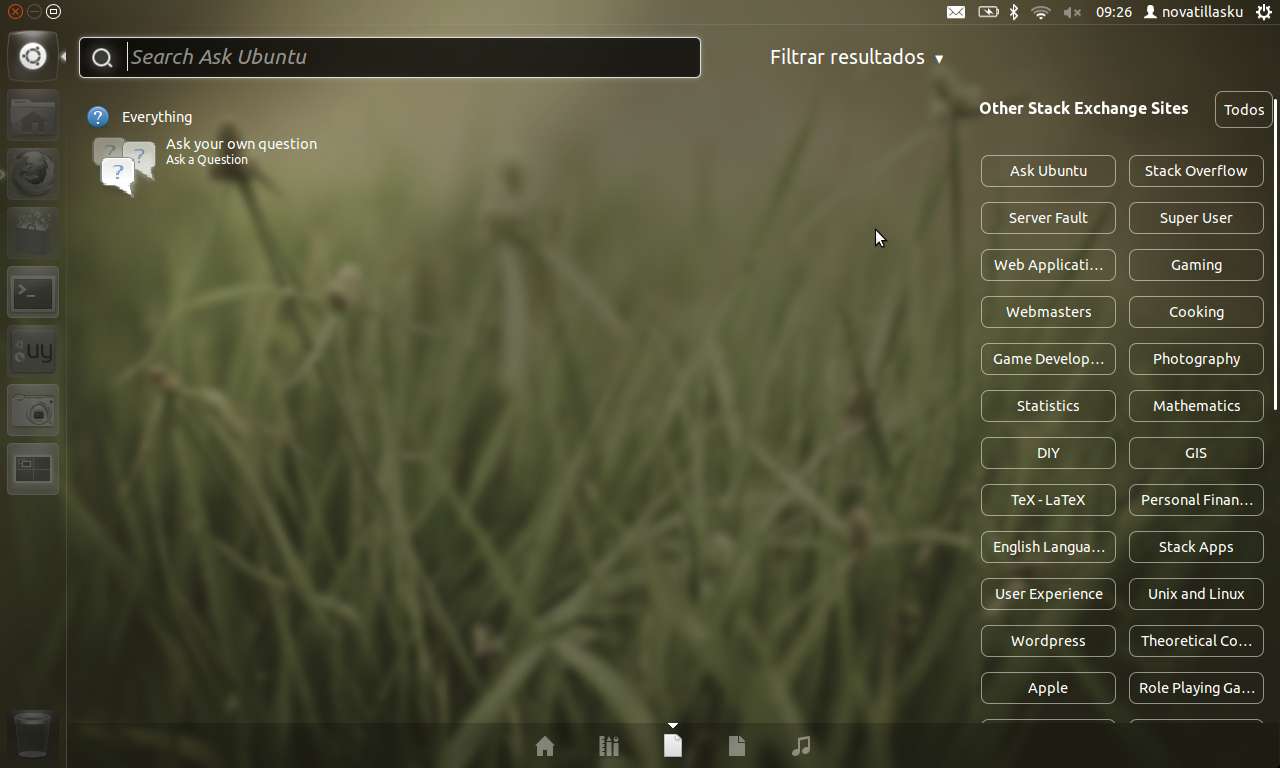Select the Apple filter button
1280x768 pixels.
point(1048,688)
